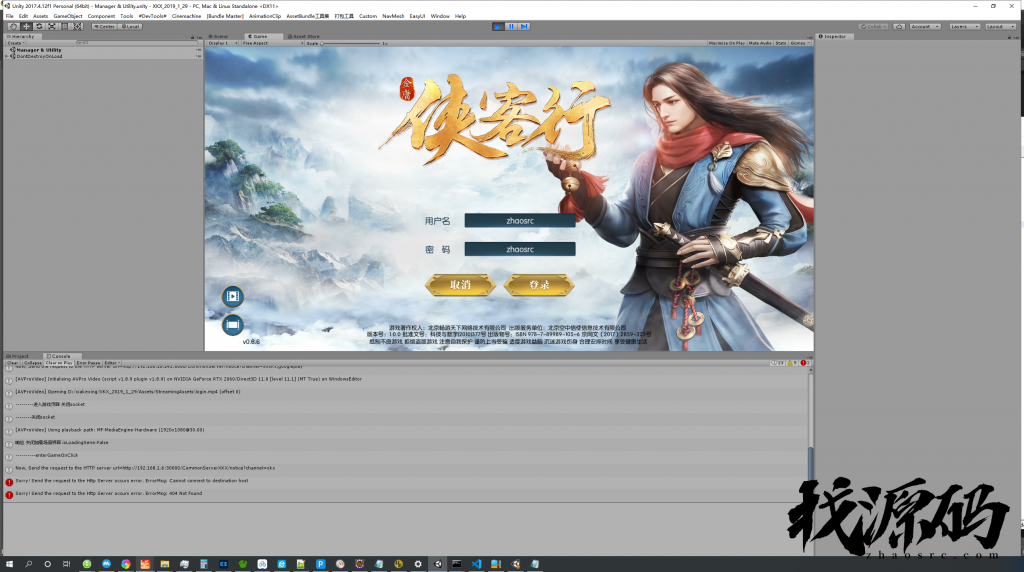Screen dimensions: 1024x572
Task: Toggle Local coordinate mode
Action: (x=130, y=27)
